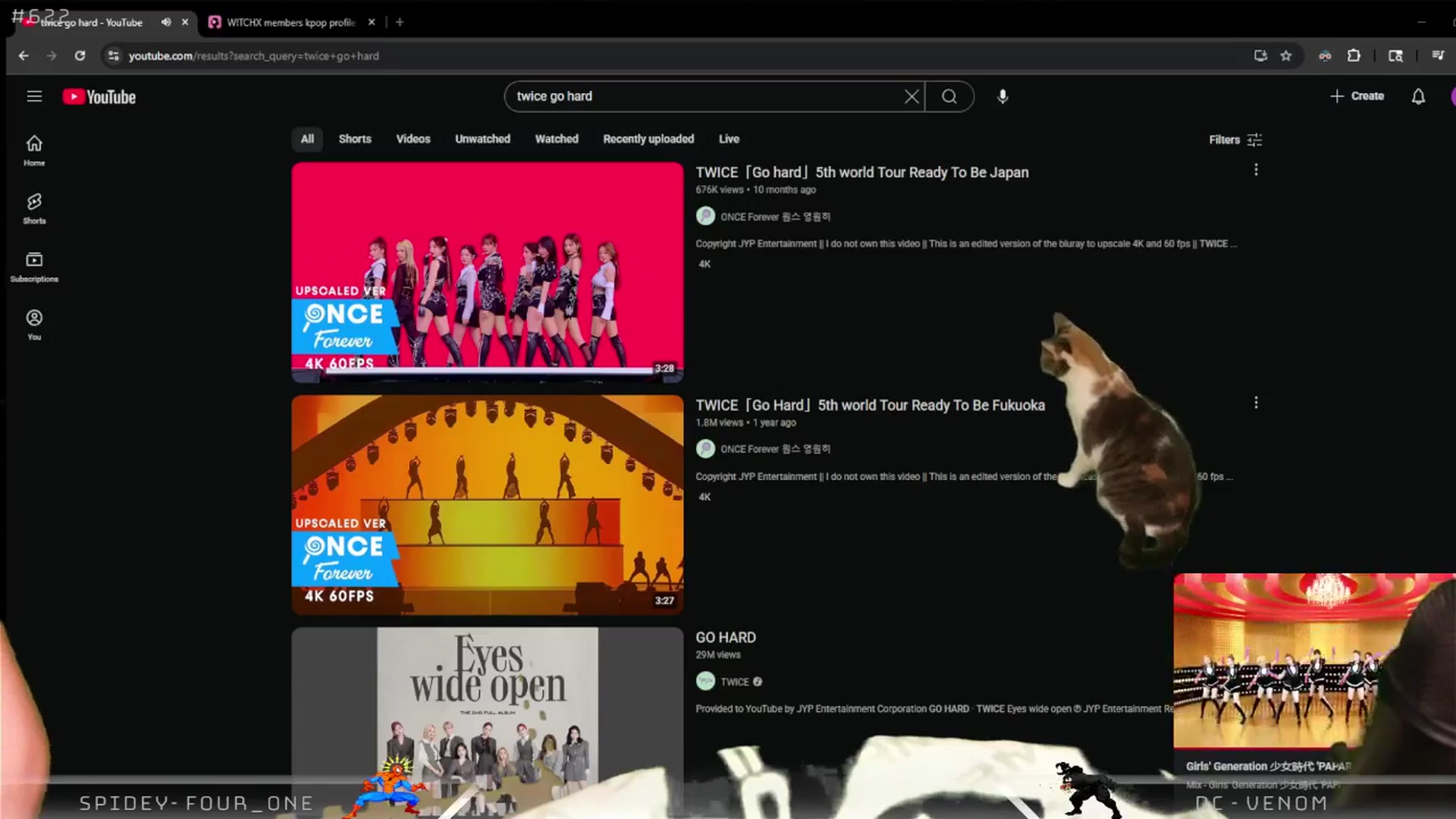Click the browser address bar URL
1456x819 pixels.
253,55
